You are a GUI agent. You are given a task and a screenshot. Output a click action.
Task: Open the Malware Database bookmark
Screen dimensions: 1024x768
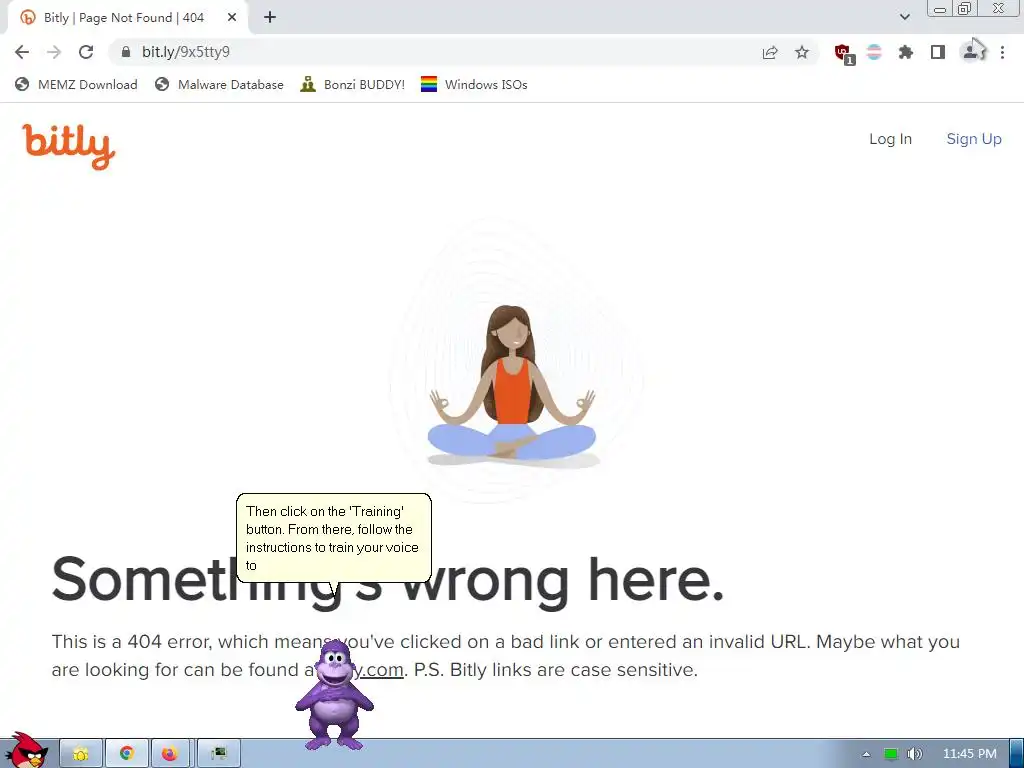pos(219,84)
